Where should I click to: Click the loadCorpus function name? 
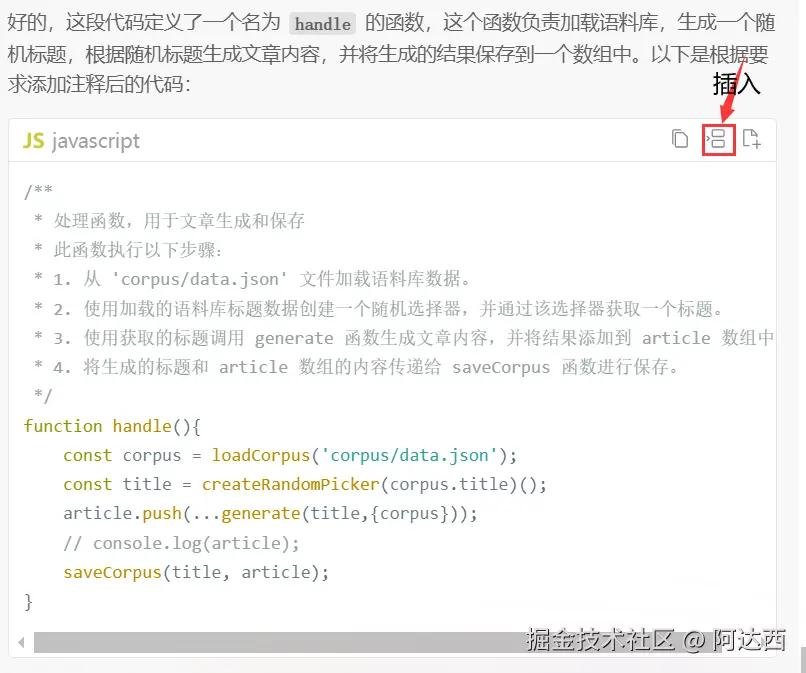pos(261,455)
